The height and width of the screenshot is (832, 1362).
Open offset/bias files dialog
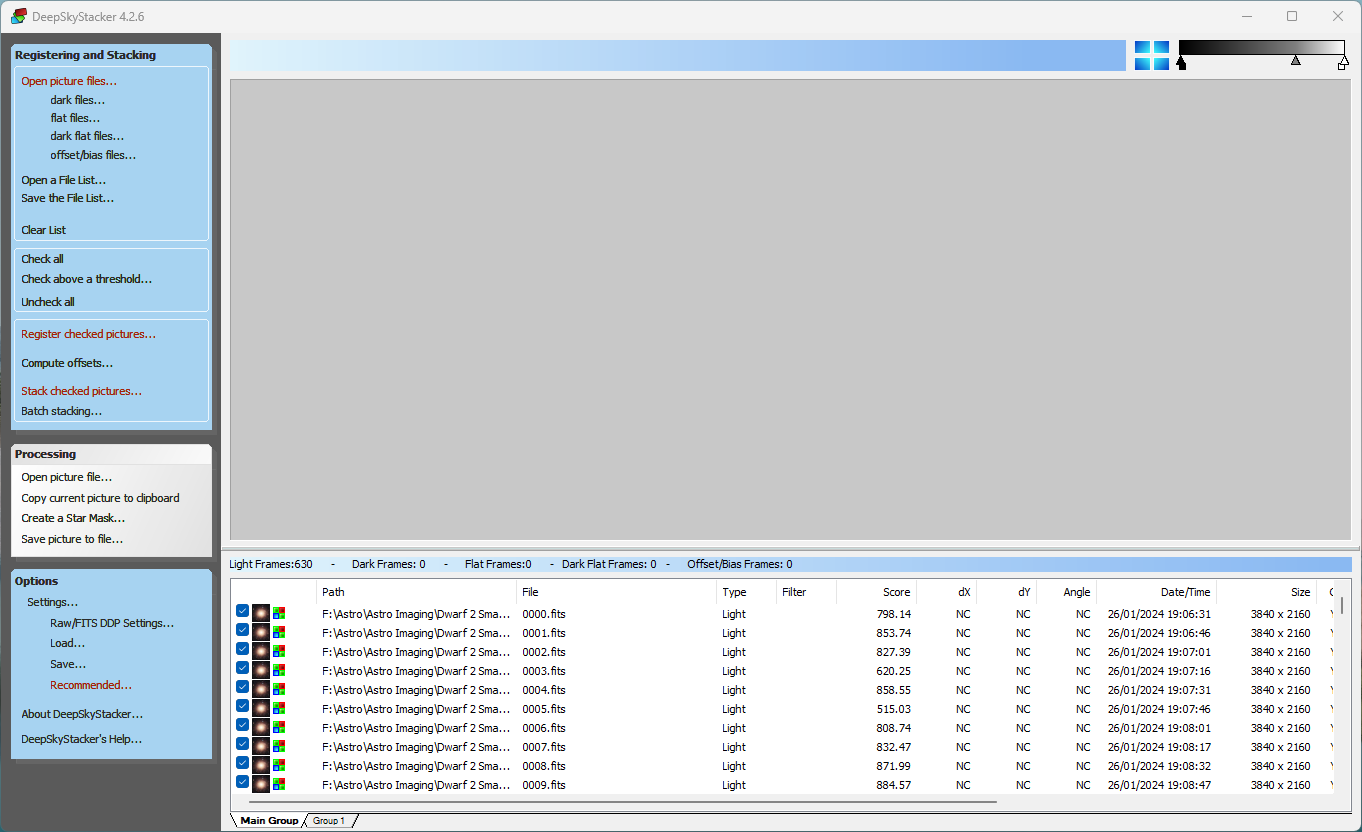[93, 155]
